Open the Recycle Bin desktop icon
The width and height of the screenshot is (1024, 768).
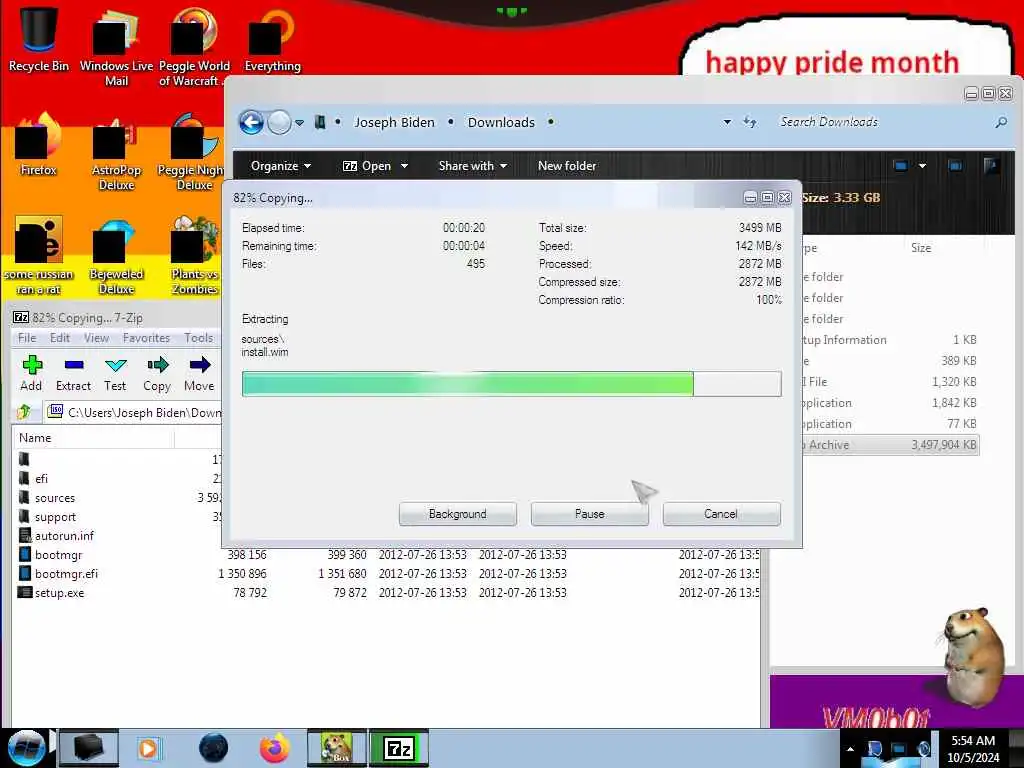coord(39,37)
